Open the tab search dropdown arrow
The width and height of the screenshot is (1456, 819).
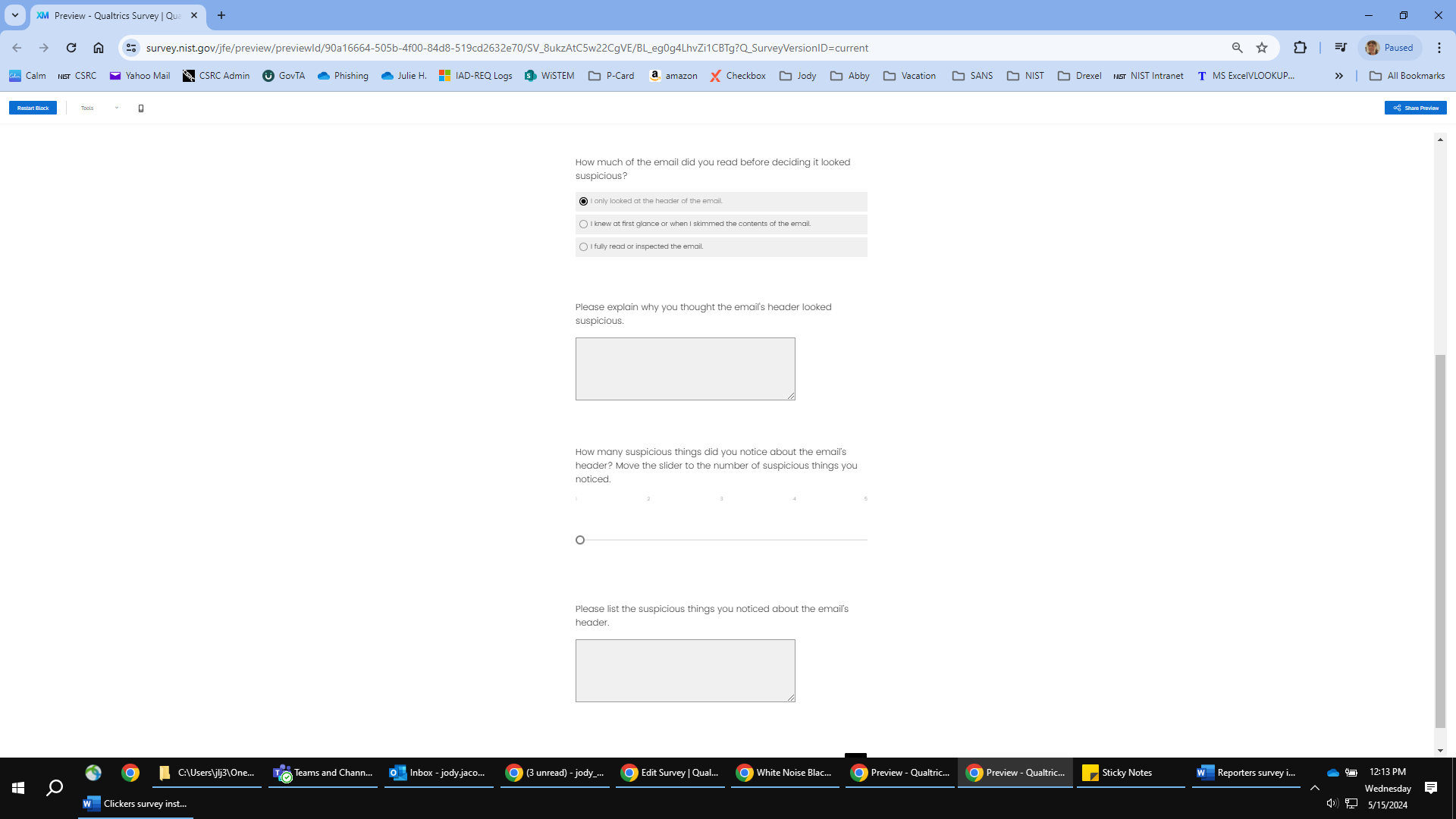pyautogui.click(x=14, y=15)
